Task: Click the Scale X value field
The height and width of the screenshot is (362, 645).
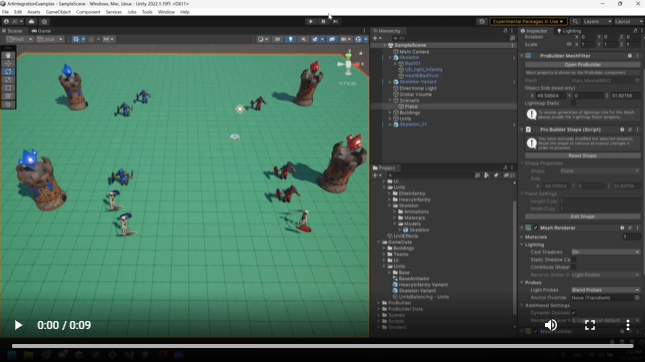Action: (x=588, y=44)
